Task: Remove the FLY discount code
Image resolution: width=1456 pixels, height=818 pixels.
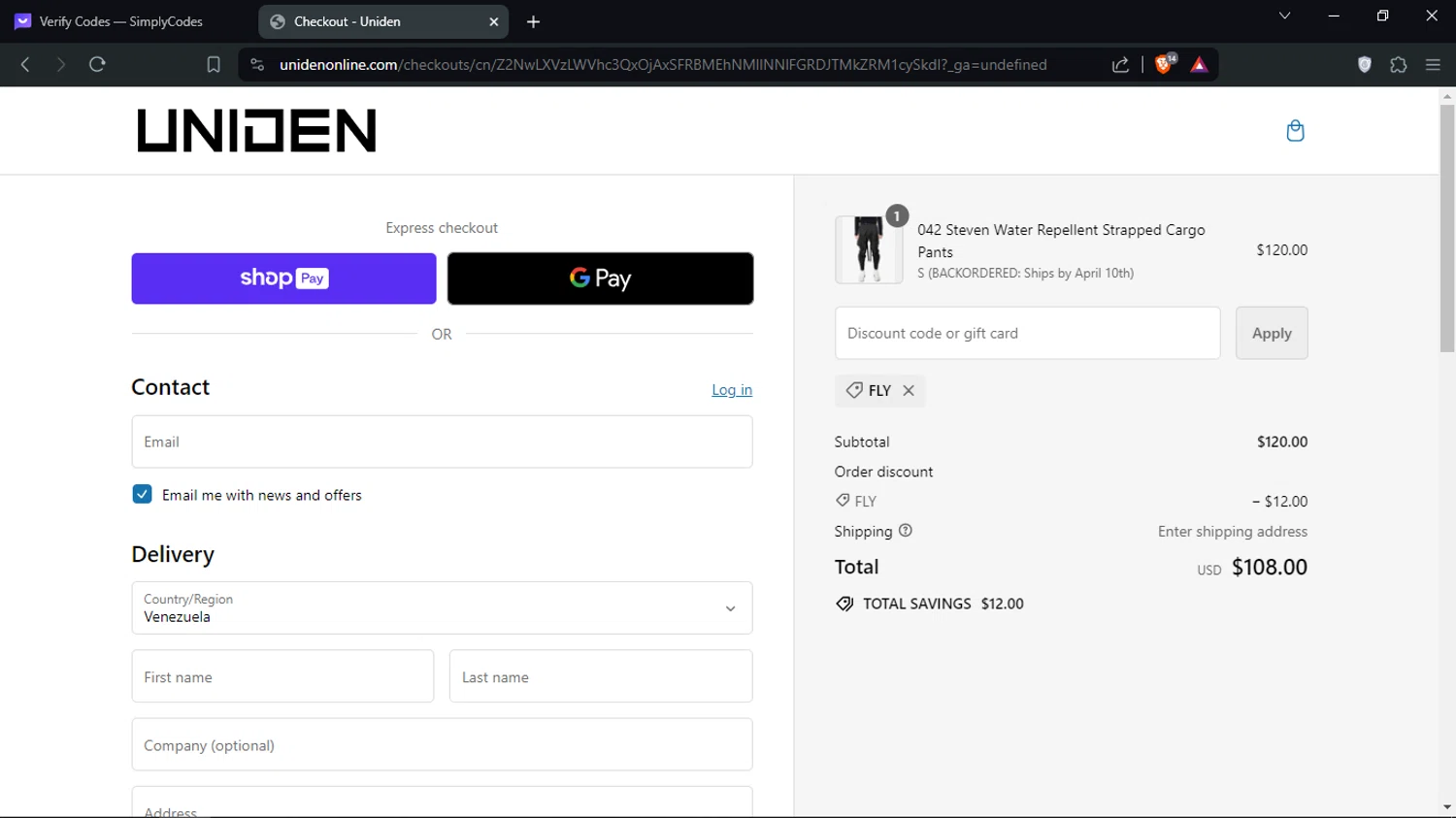Action: 909,390
